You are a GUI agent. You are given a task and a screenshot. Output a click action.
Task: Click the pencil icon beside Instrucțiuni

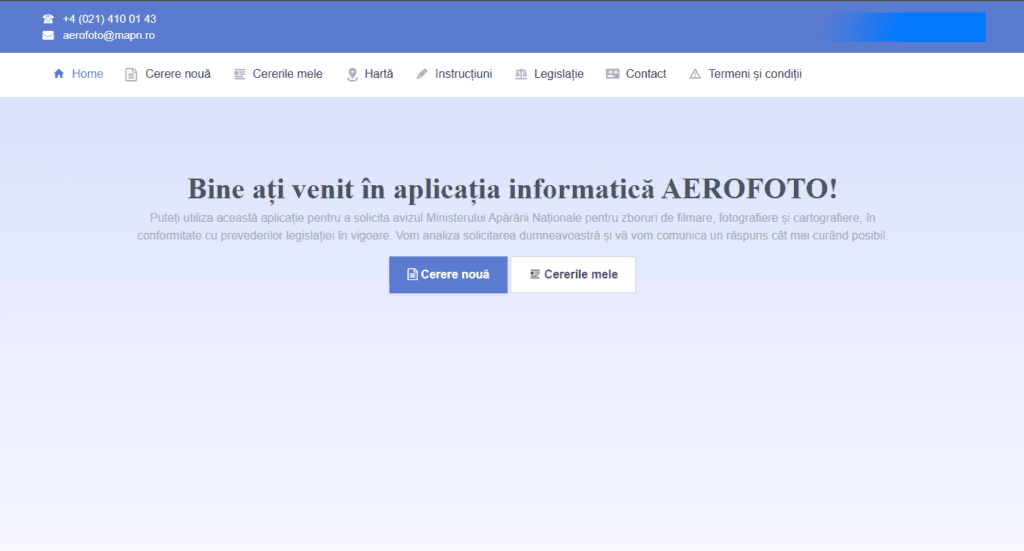pos(422,74)
